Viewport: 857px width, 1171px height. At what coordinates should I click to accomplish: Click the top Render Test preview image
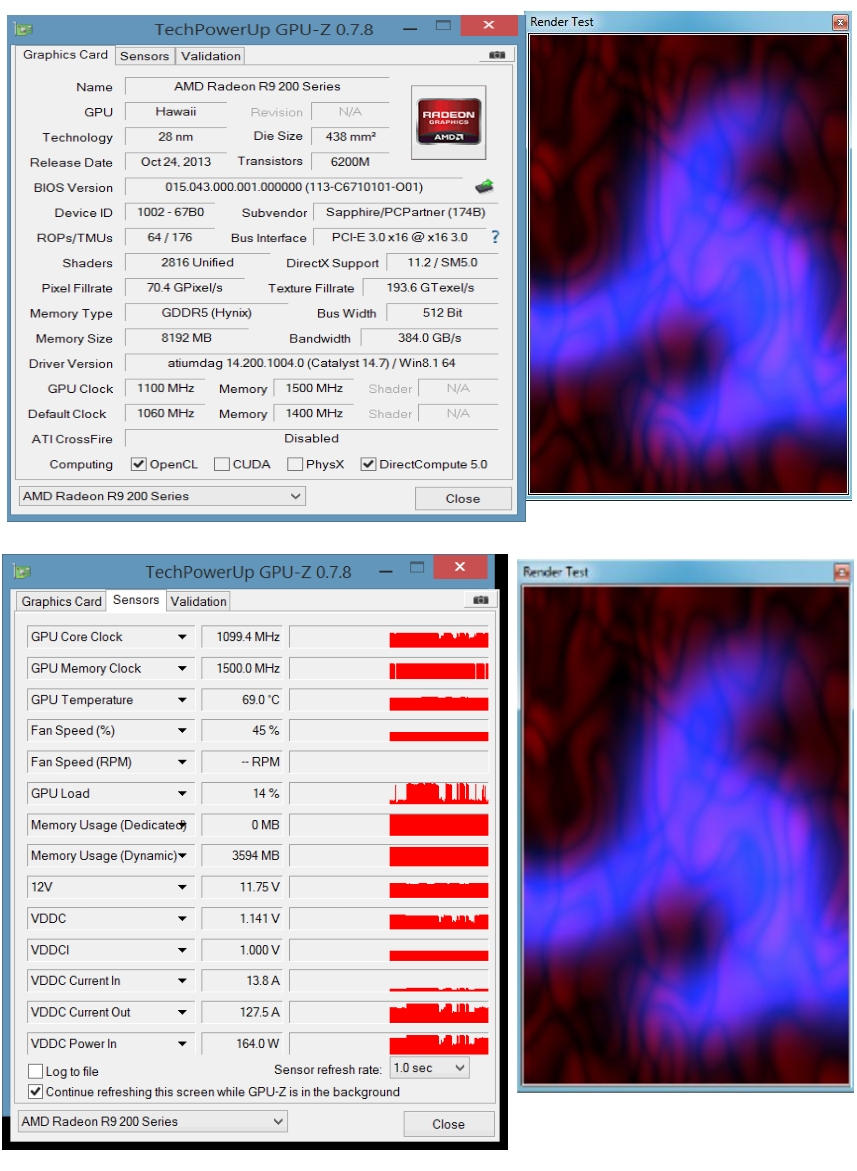[x=688, y=264]
